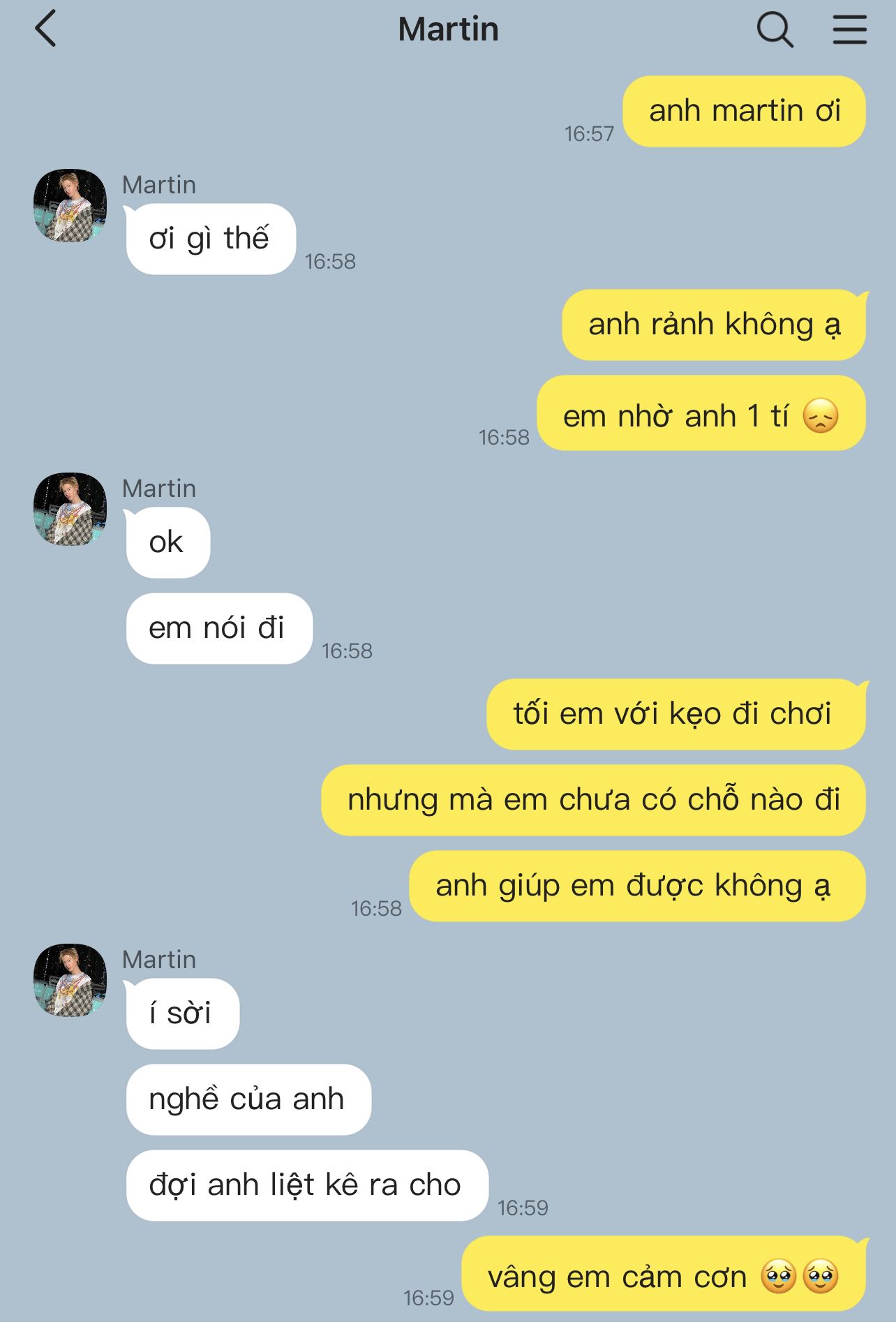Tap the back arrow icon
Screen dimensions: 896x1322
click(45, 30)
